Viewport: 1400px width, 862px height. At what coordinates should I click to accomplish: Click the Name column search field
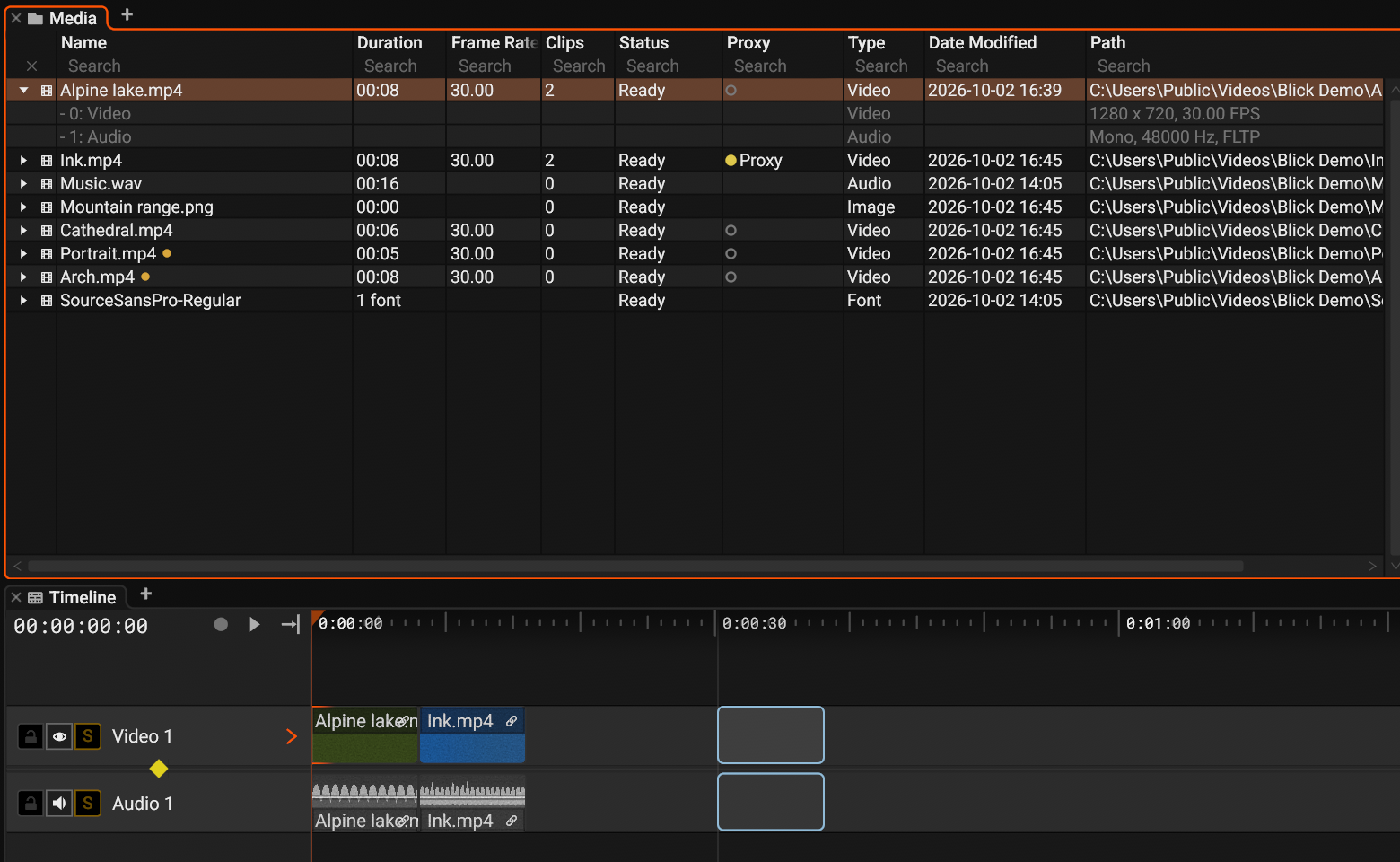tap(205, 66)
